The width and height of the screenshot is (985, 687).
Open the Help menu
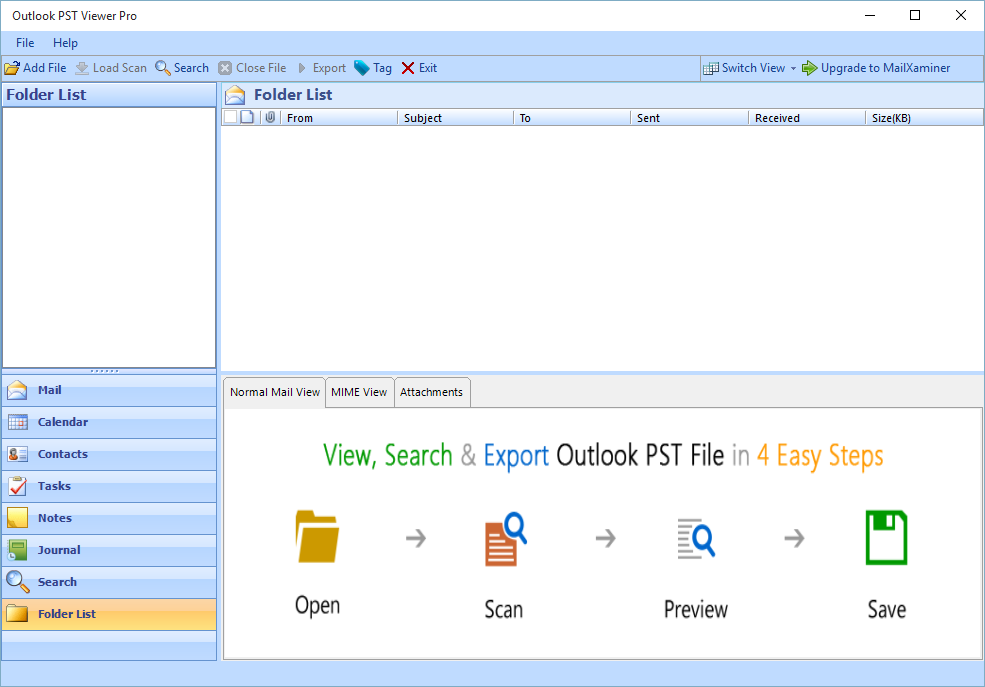(x=65, y=43)
